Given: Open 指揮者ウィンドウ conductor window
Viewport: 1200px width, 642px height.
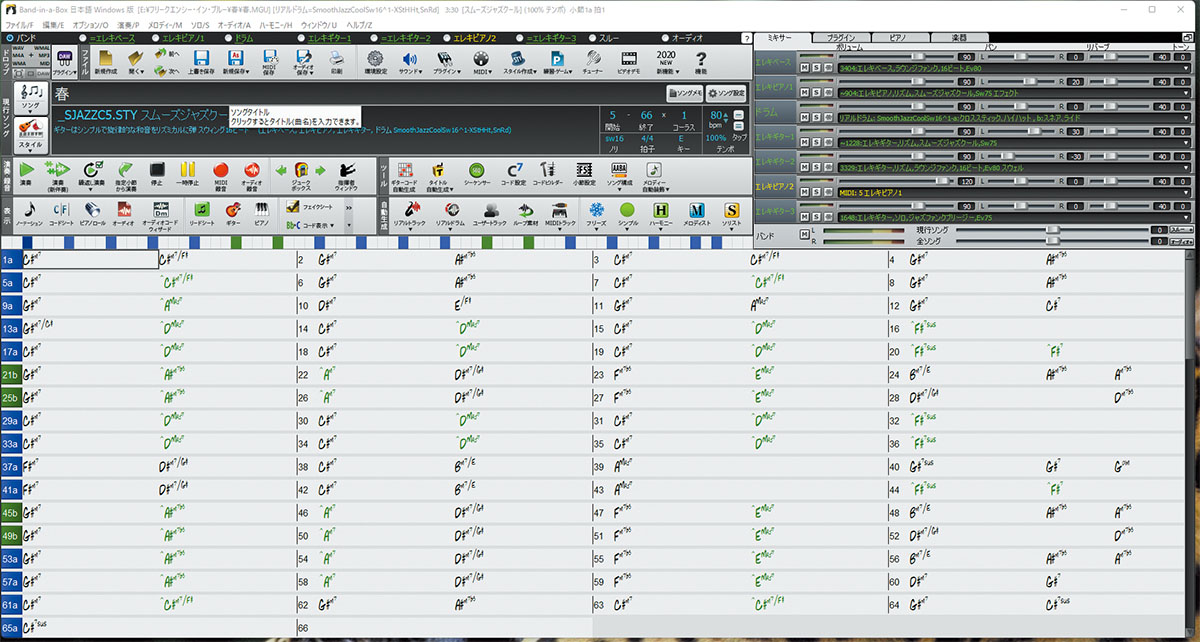Looking at the screenshot, I should coord(345,174).
